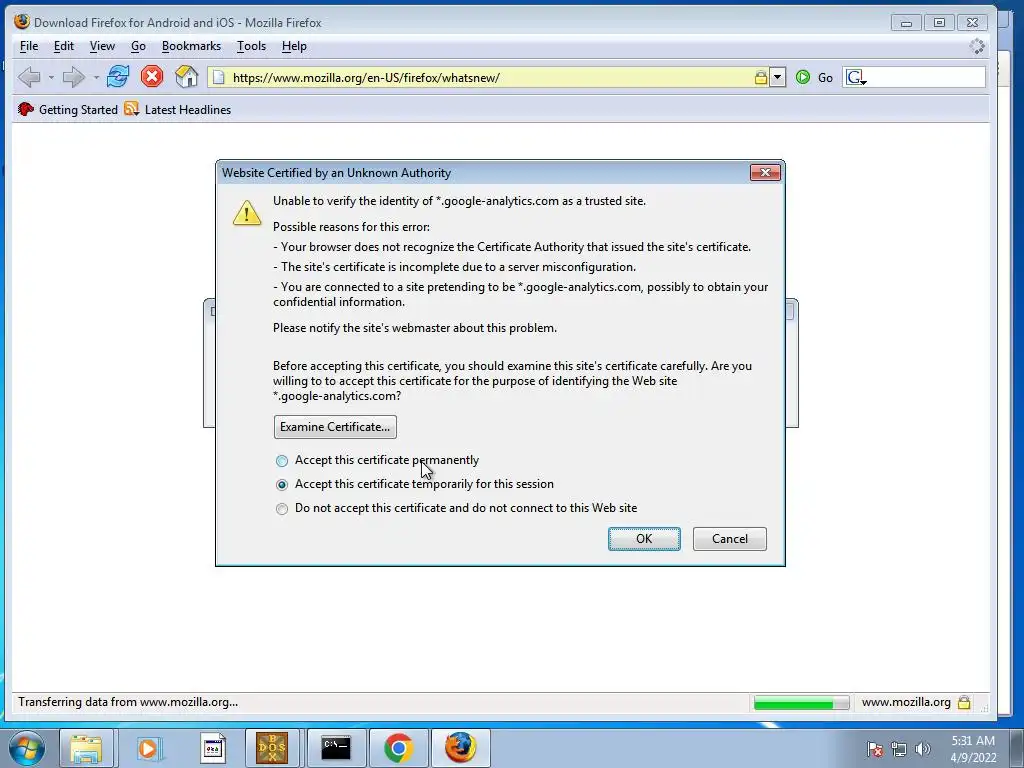
Task: Click the Back arrow toolbar icon
Action: point(29,77)
